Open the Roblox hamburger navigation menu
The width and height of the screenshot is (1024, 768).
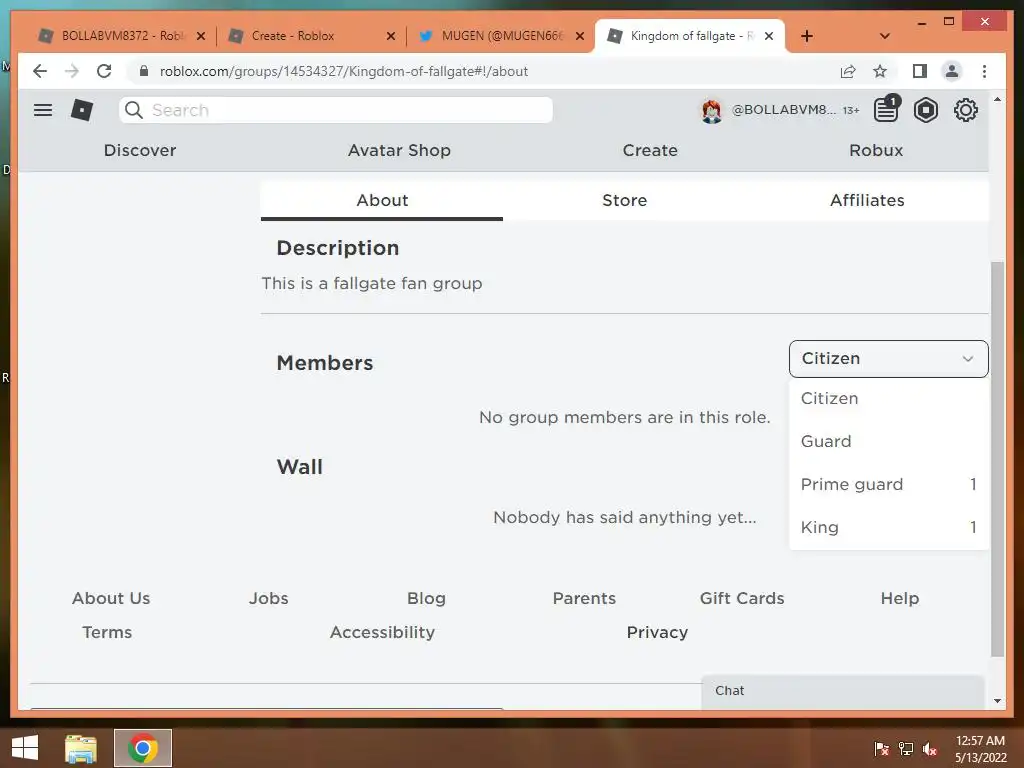[x=42, y=110]
